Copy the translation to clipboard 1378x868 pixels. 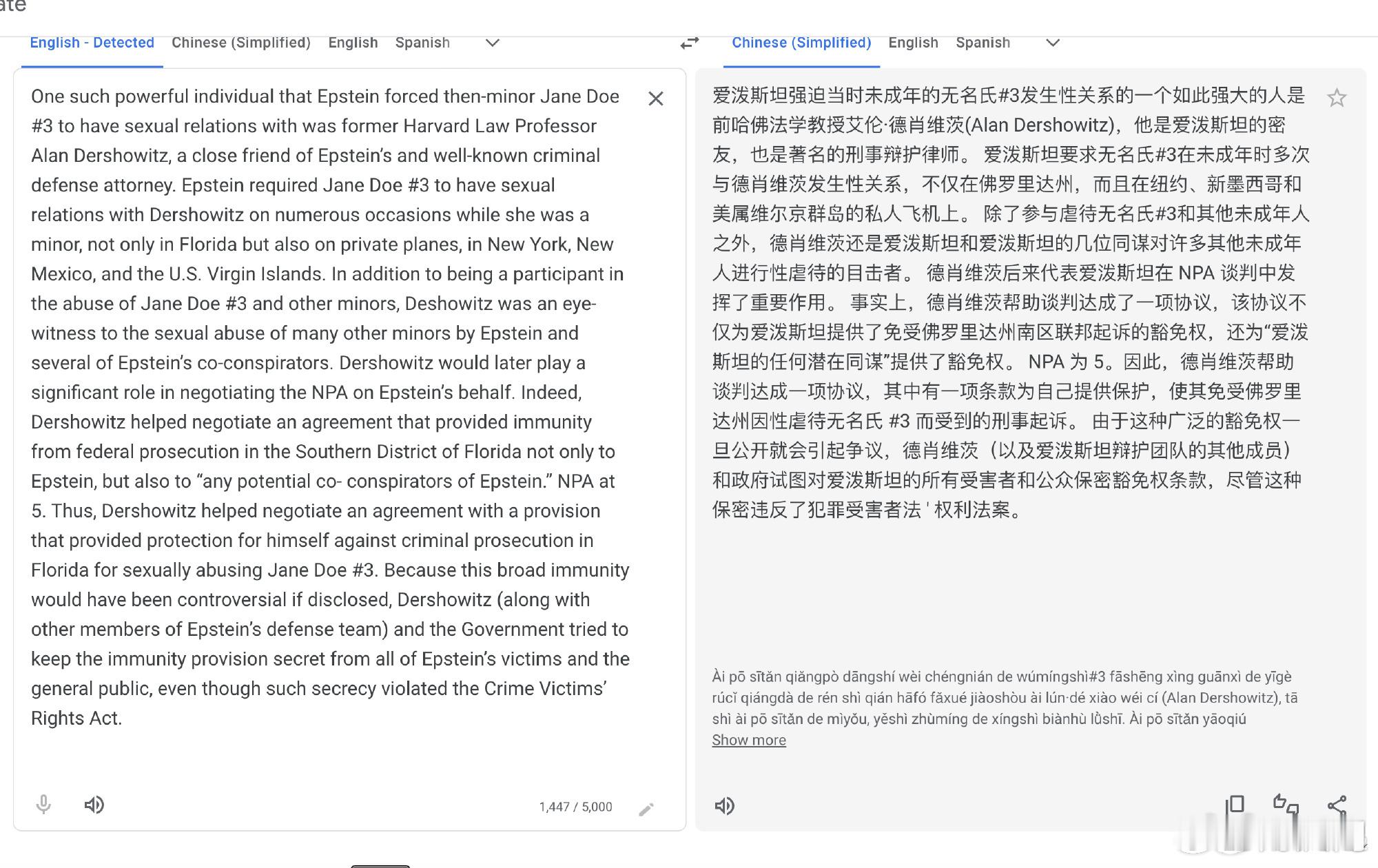point(1235,805)
